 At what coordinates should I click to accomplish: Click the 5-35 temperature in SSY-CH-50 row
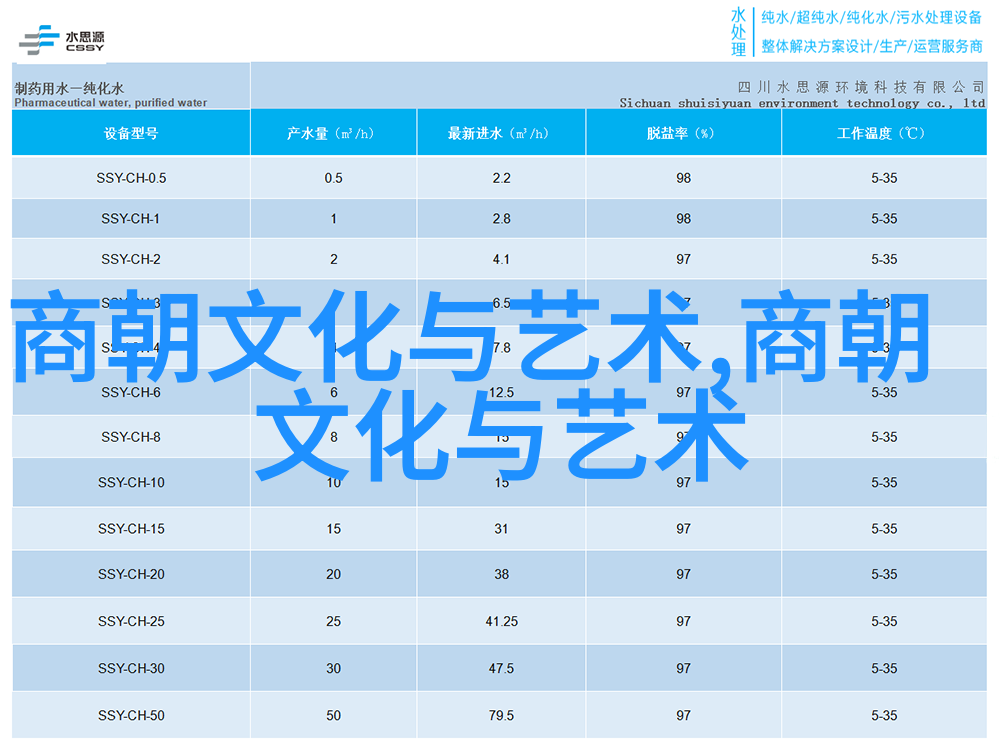[884, 716]
